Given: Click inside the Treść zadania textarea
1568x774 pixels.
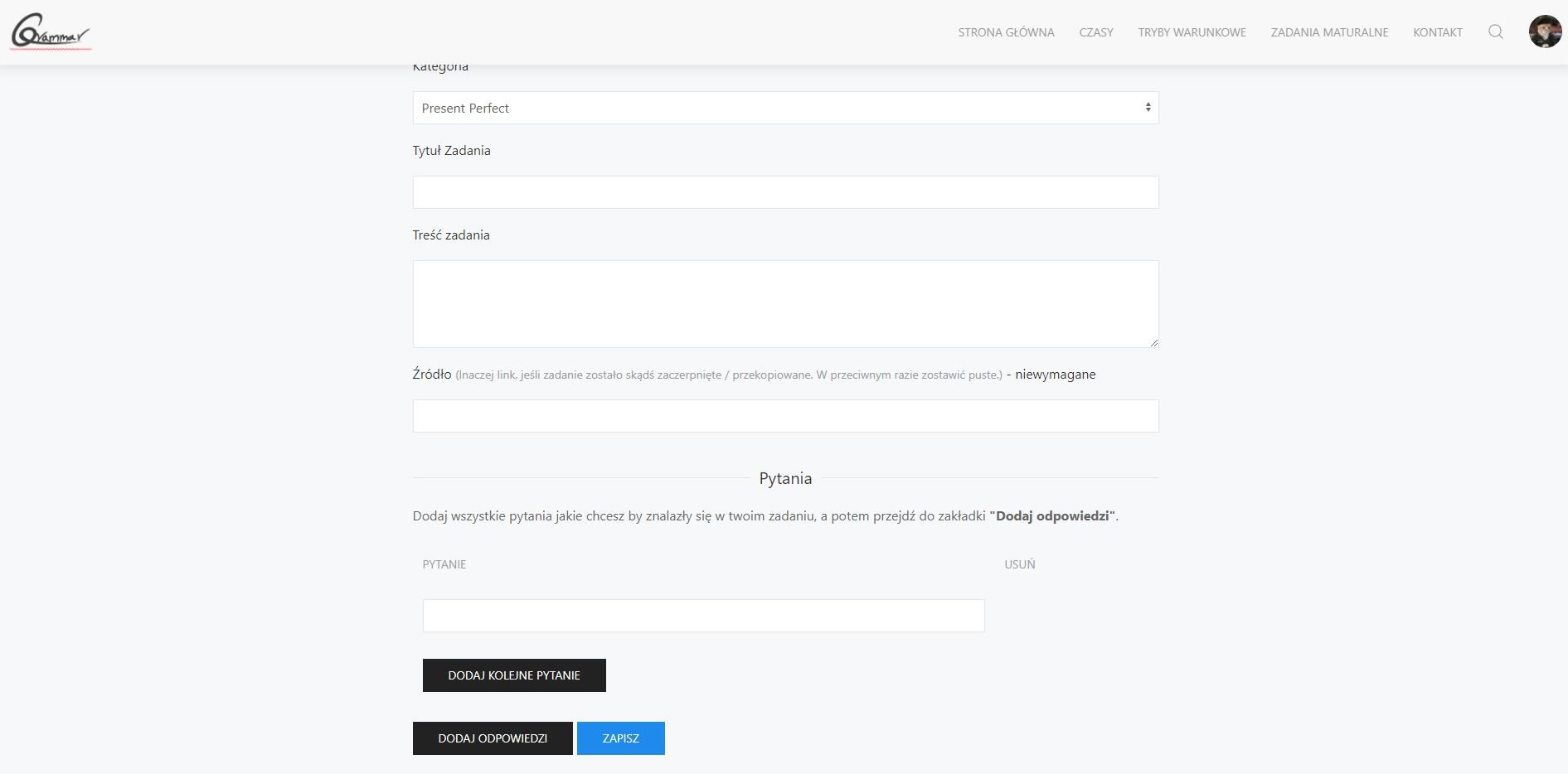Looking at the screenshot, I should pyautogui.click(x=785, y=303).
